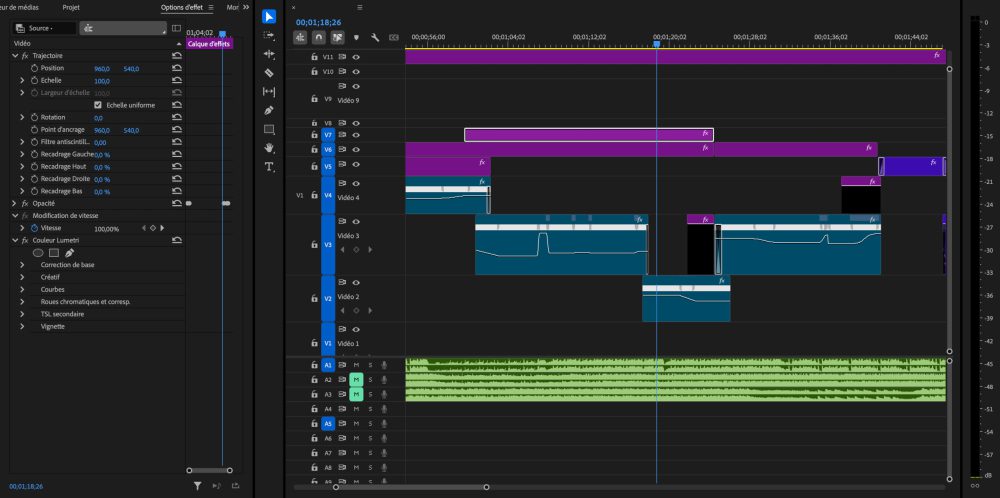Select the Razor tool in the toolbar
Image resolution: width=1000 pixels, height=498 pixels.
269,73
